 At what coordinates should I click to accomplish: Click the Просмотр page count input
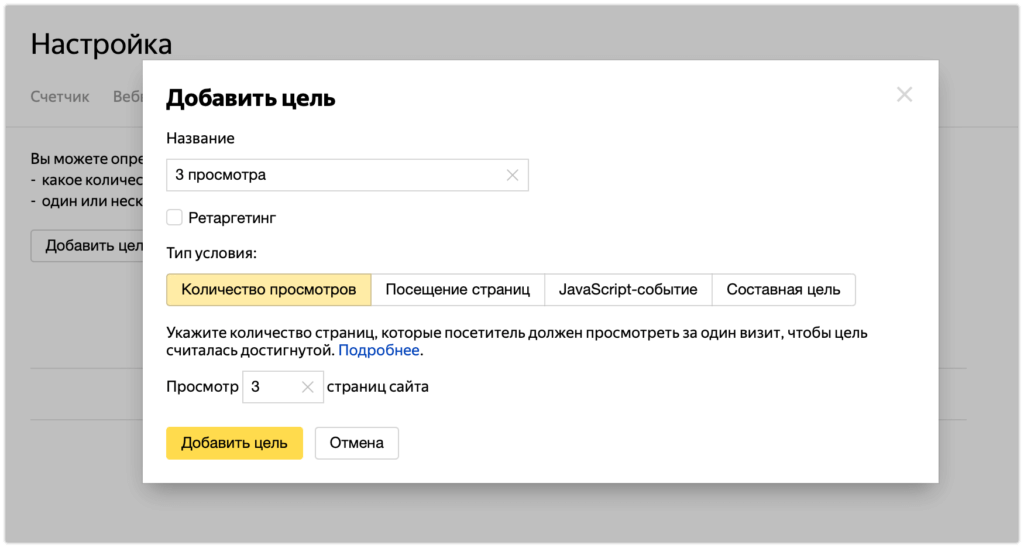click(x=270, y=387)
